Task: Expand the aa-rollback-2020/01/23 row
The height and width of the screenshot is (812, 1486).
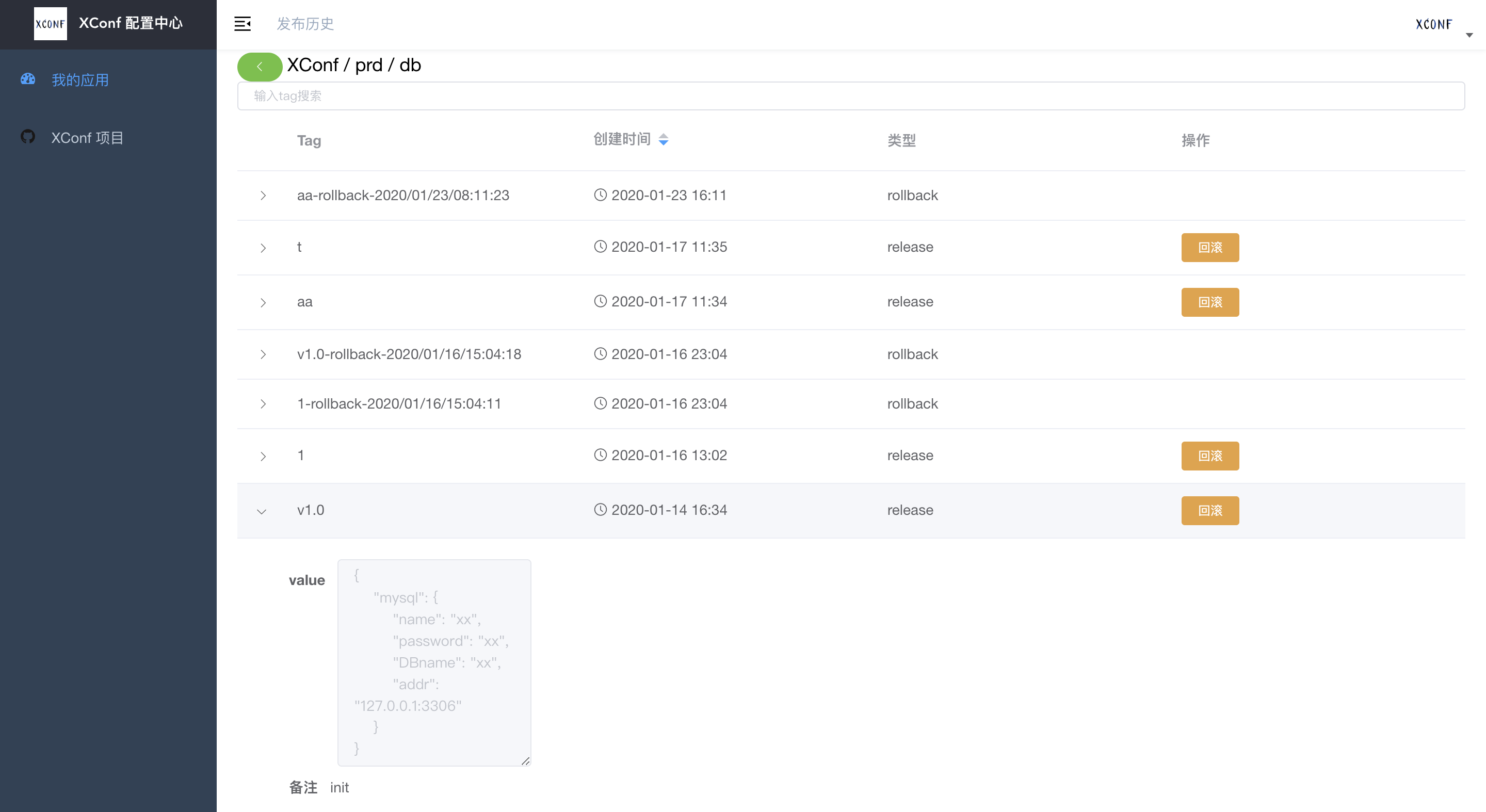Action: pos(263,196)
